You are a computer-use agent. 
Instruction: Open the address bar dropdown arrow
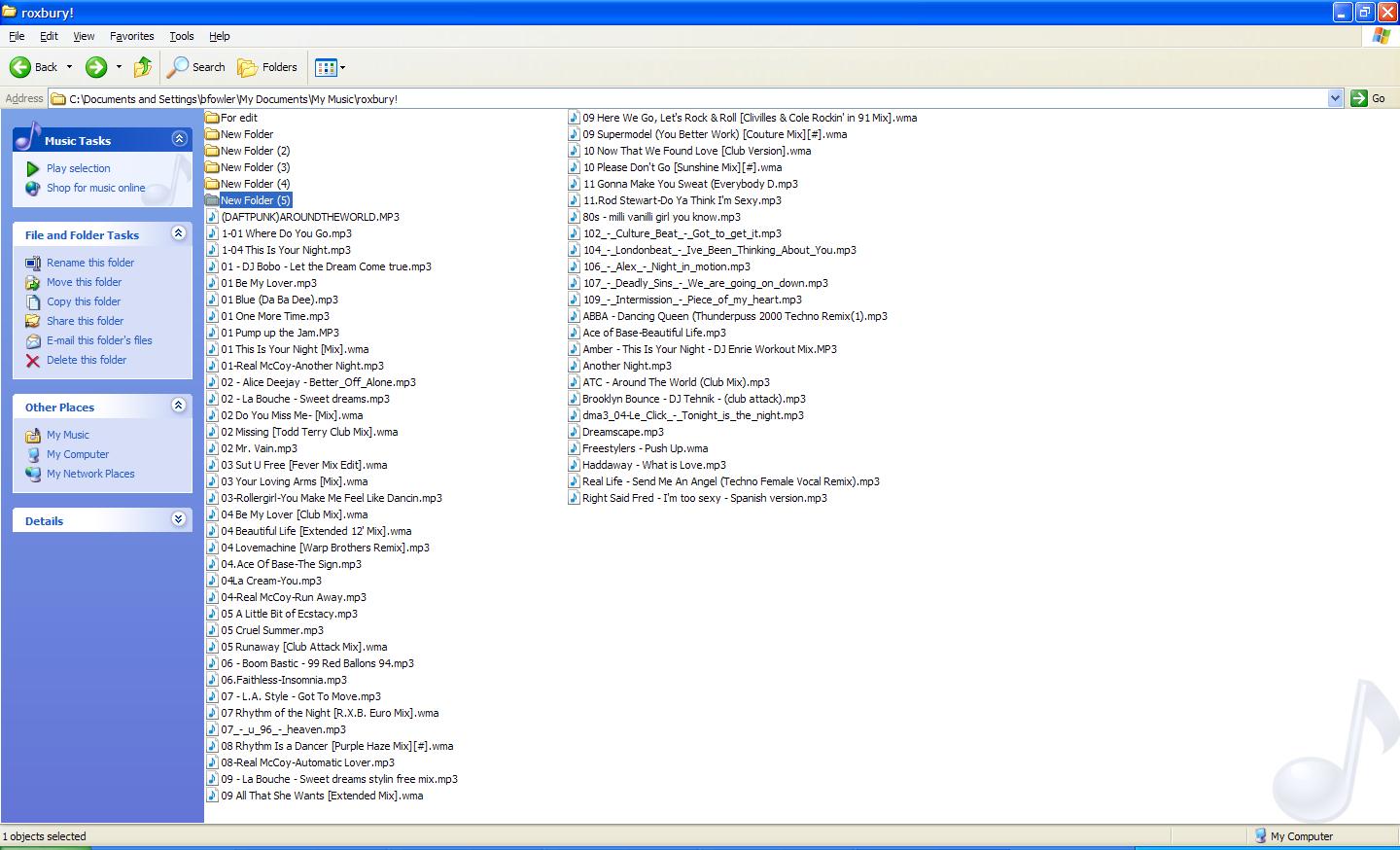click(x=1335, y=98)
